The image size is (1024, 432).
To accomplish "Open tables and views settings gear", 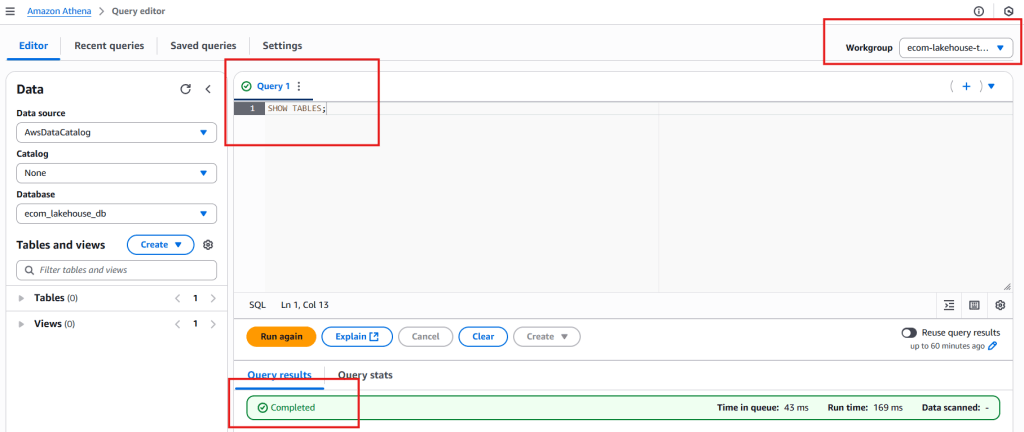I will click(208, 245).
